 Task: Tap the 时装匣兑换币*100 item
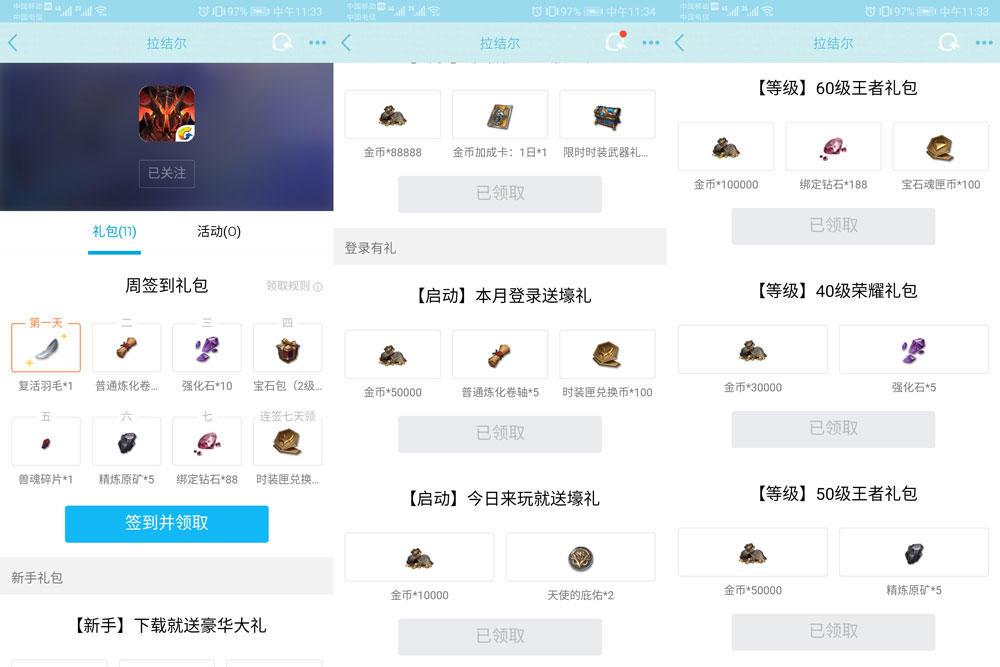click(607, 354)
